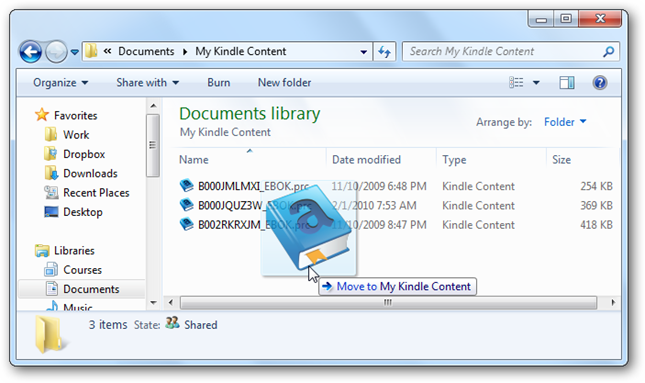Click the folder icon in address bar
The width and height of the screenshot is (645, 383).
tap(91, 51)
